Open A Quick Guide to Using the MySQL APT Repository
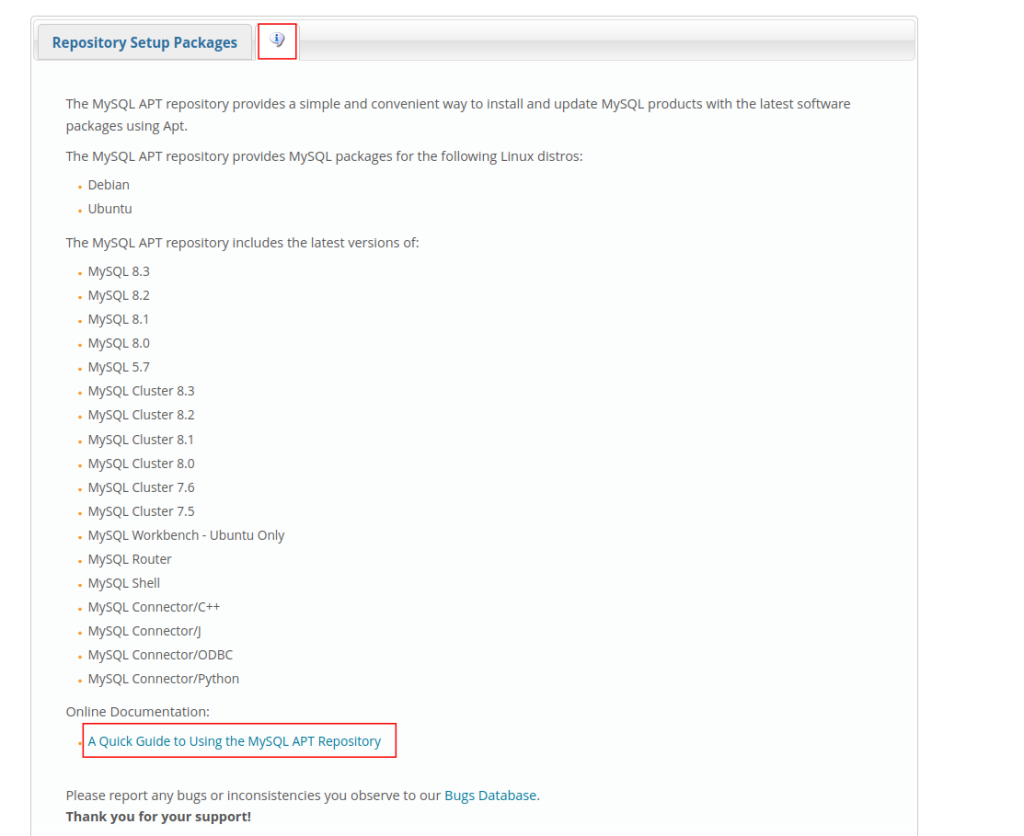 (234, 740)
